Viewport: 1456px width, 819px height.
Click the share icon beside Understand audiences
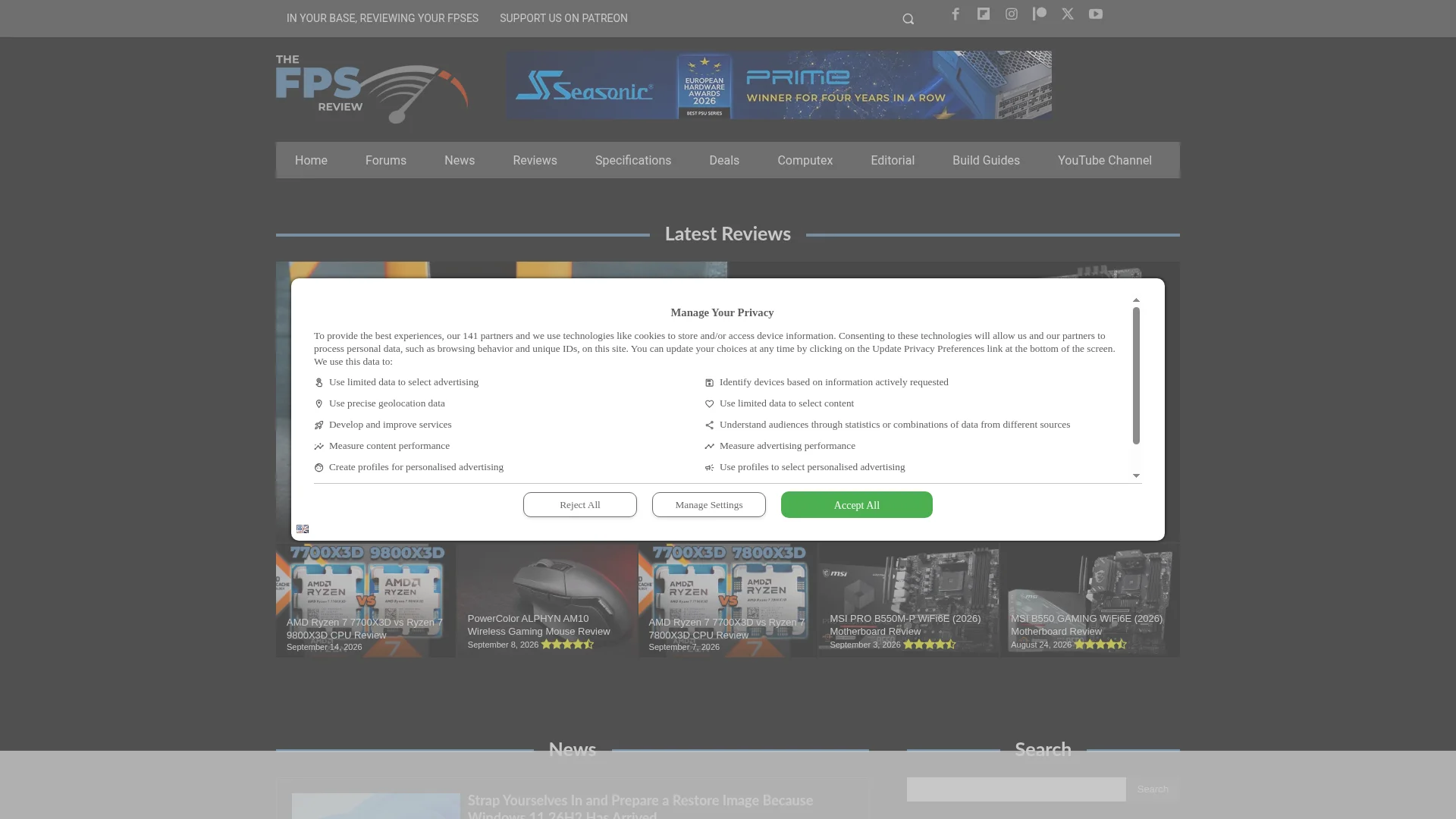pyautogui.click(x=709, y=425)
